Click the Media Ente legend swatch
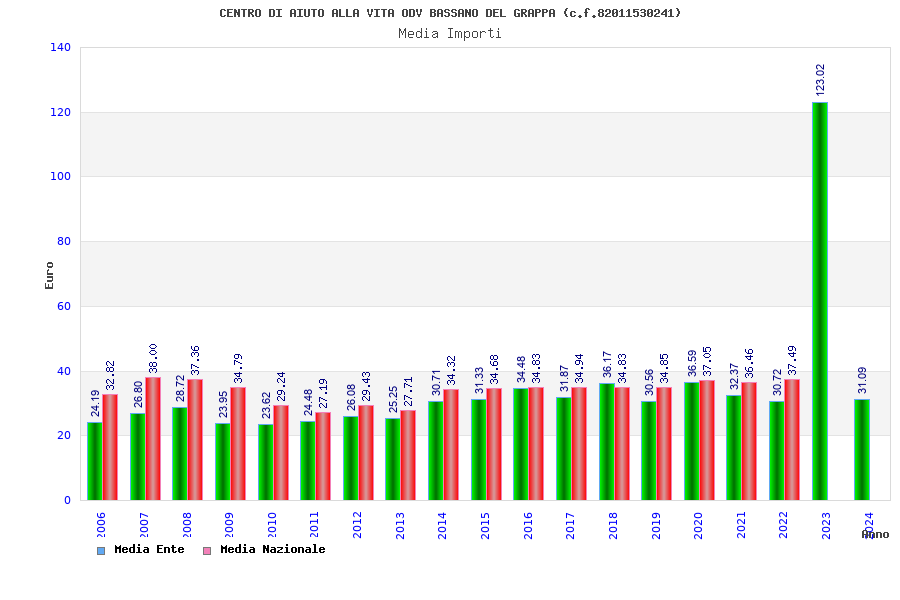 coord(101,551)
